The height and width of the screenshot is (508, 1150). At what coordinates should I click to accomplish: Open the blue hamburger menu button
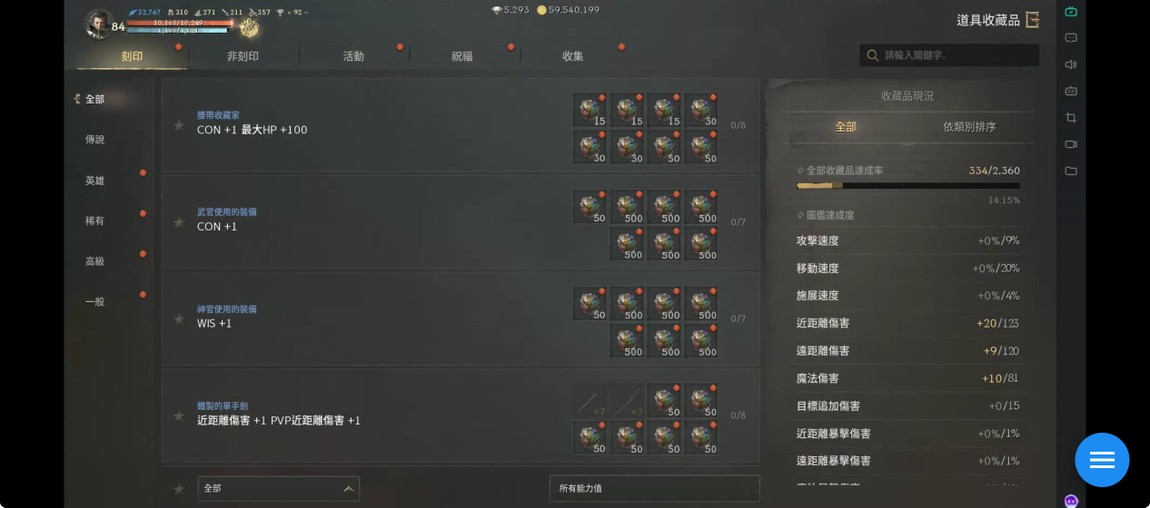click(1102, 460)
